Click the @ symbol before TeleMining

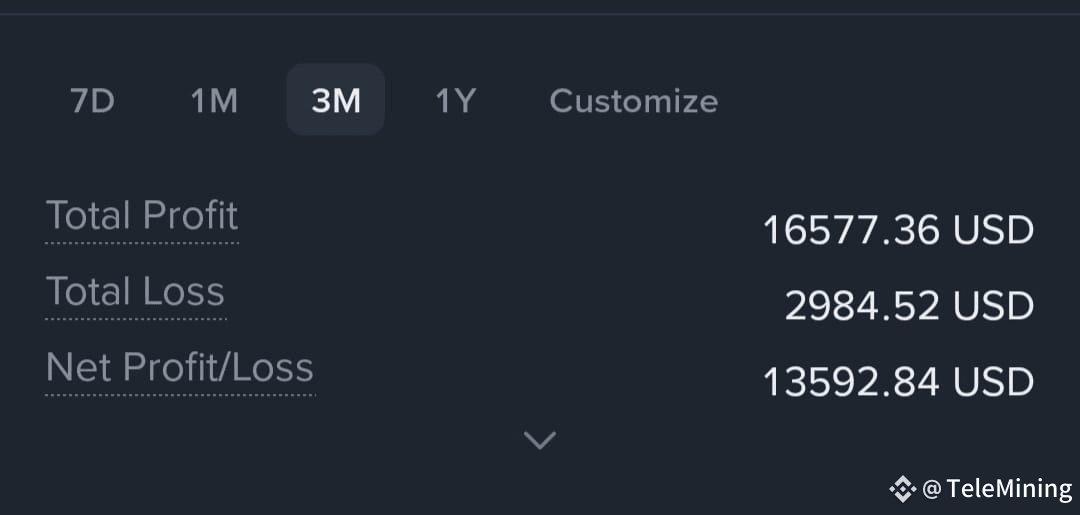click(x=932, y=490)
